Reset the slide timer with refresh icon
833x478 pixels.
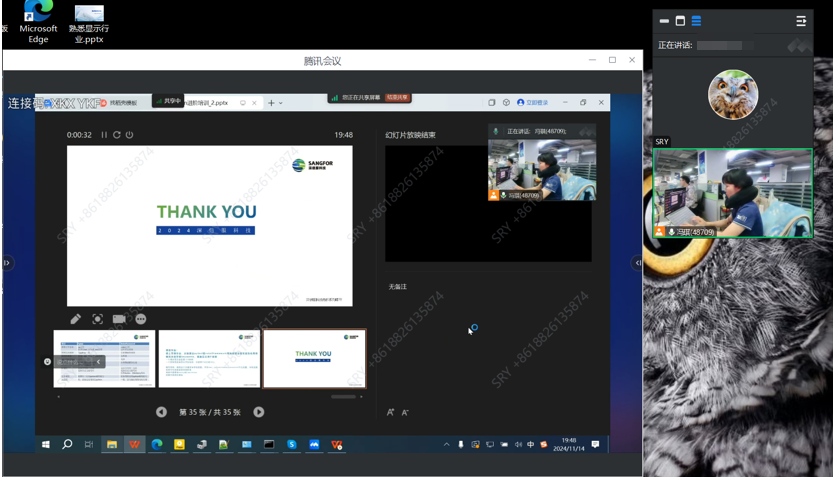(117, 135)
